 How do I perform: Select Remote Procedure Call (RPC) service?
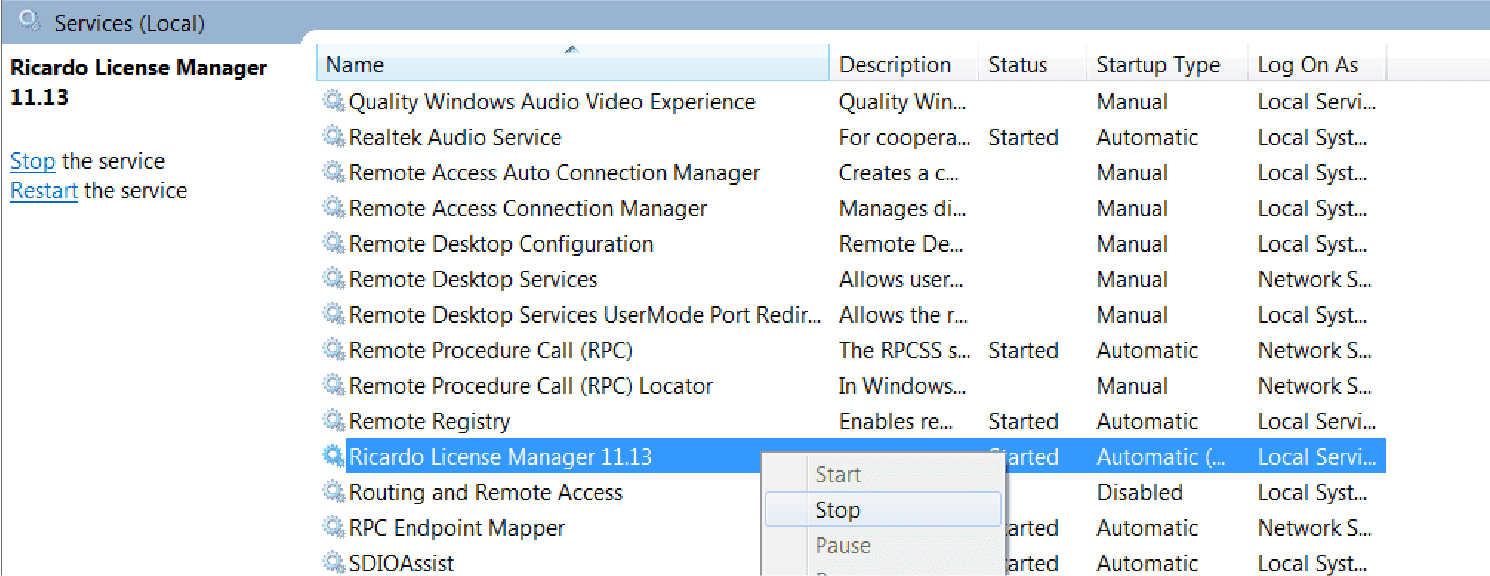point(852,350)
